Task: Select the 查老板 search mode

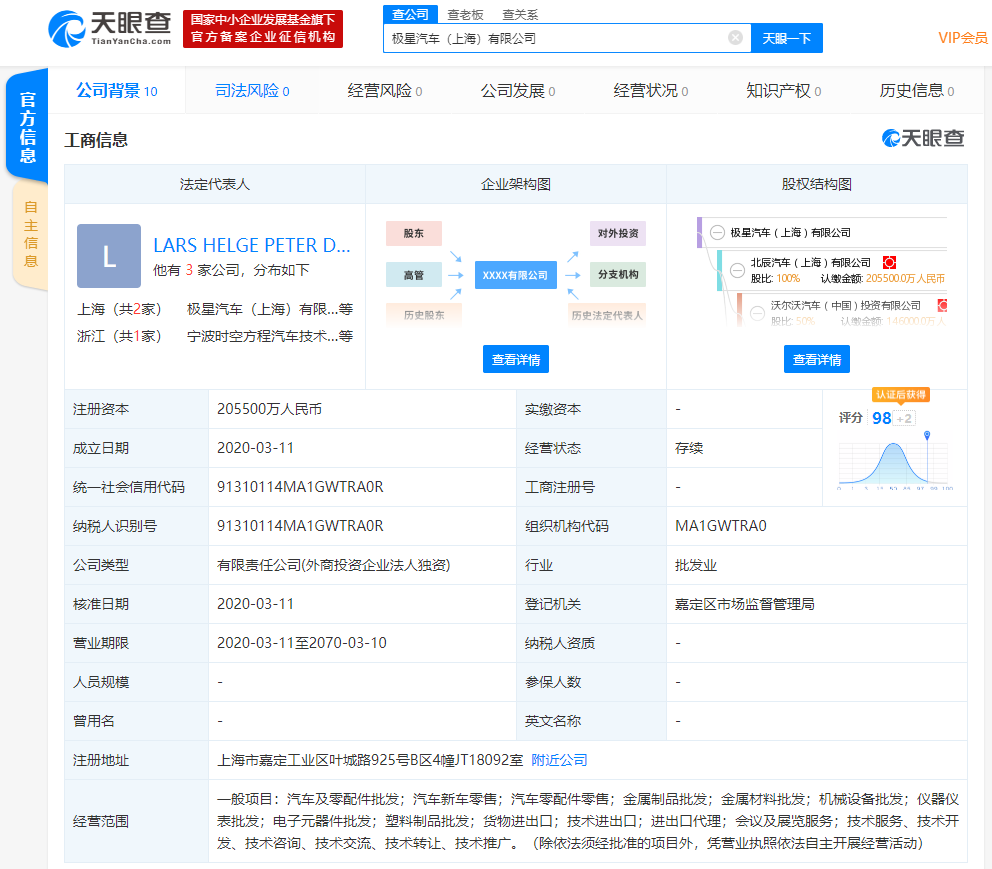Action: [465, 14]
